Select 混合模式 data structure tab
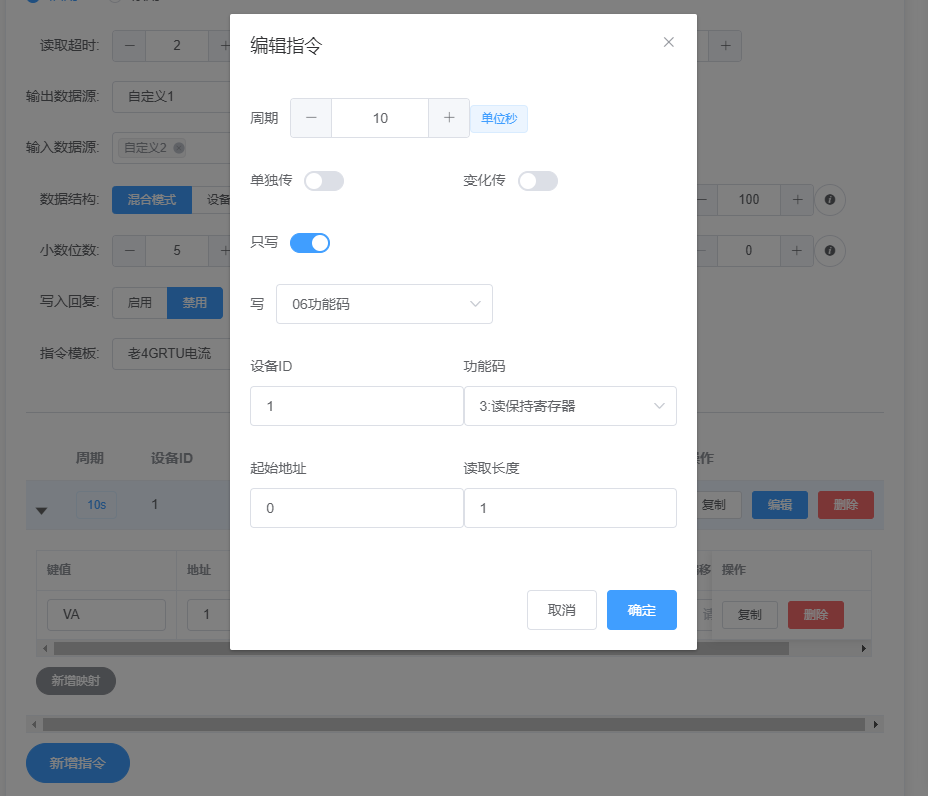 click(151, 200)
